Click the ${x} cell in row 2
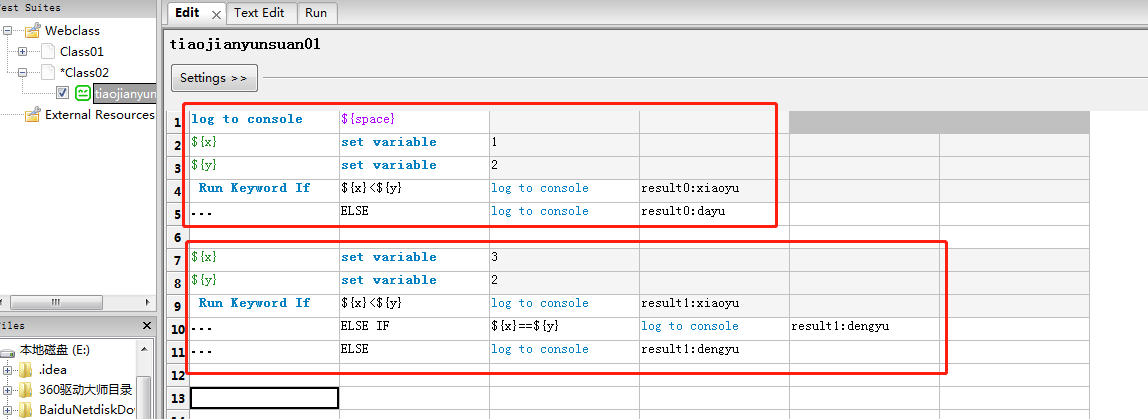Viewport: 1148px width, 419px height. [x=264, y=144]
